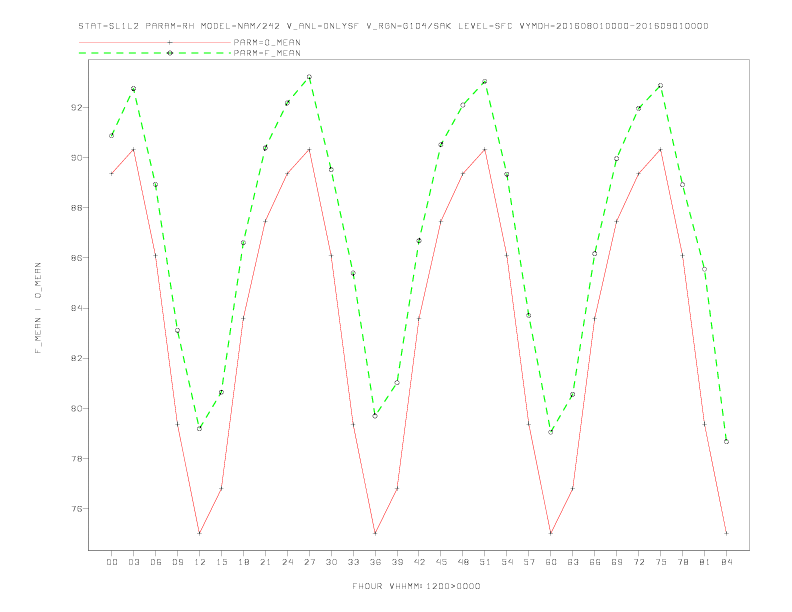
Task: Click the x-axis tick label 36
Action: (375, 562)
